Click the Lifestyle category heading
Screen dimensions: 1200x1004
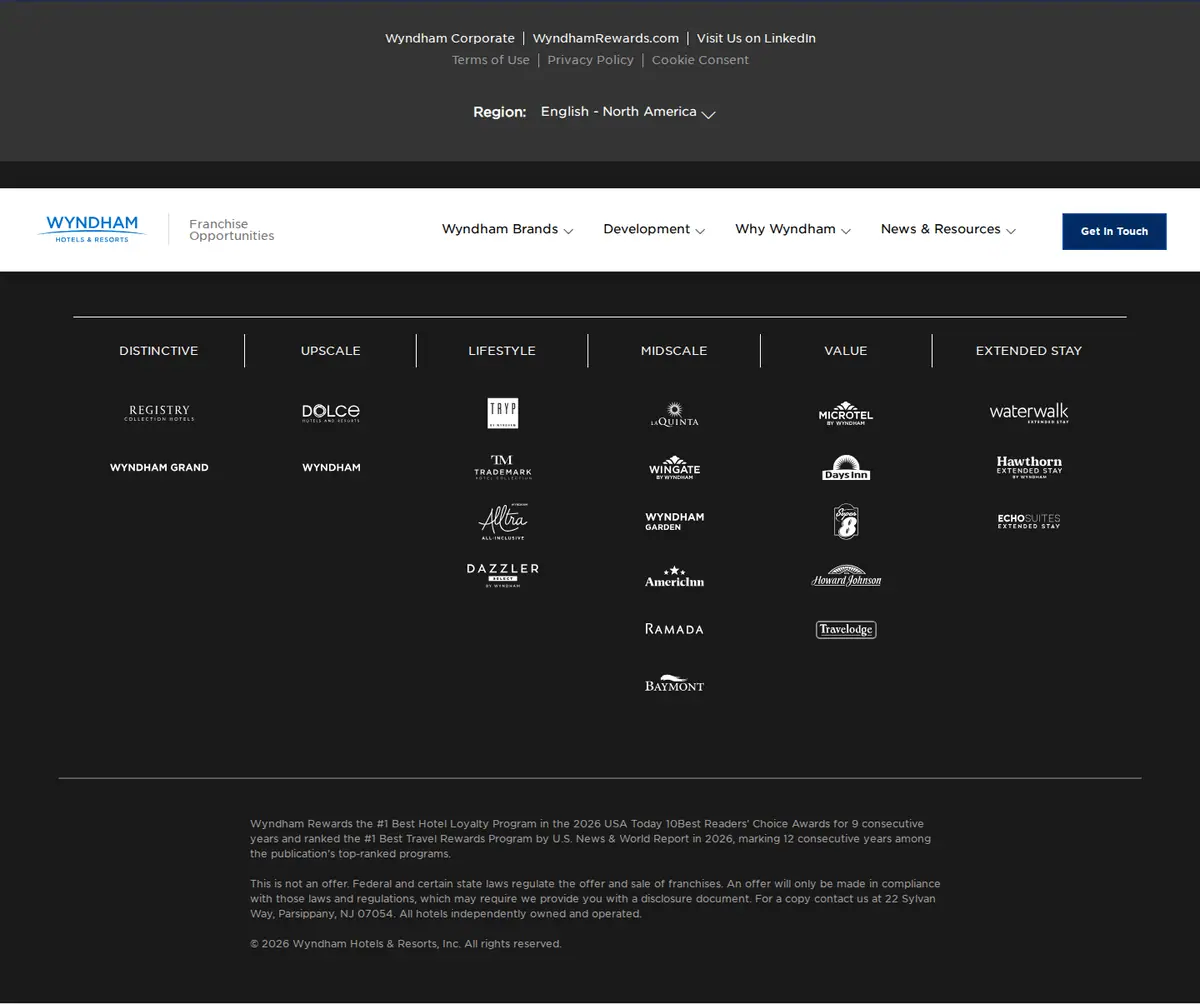point(502,351)
